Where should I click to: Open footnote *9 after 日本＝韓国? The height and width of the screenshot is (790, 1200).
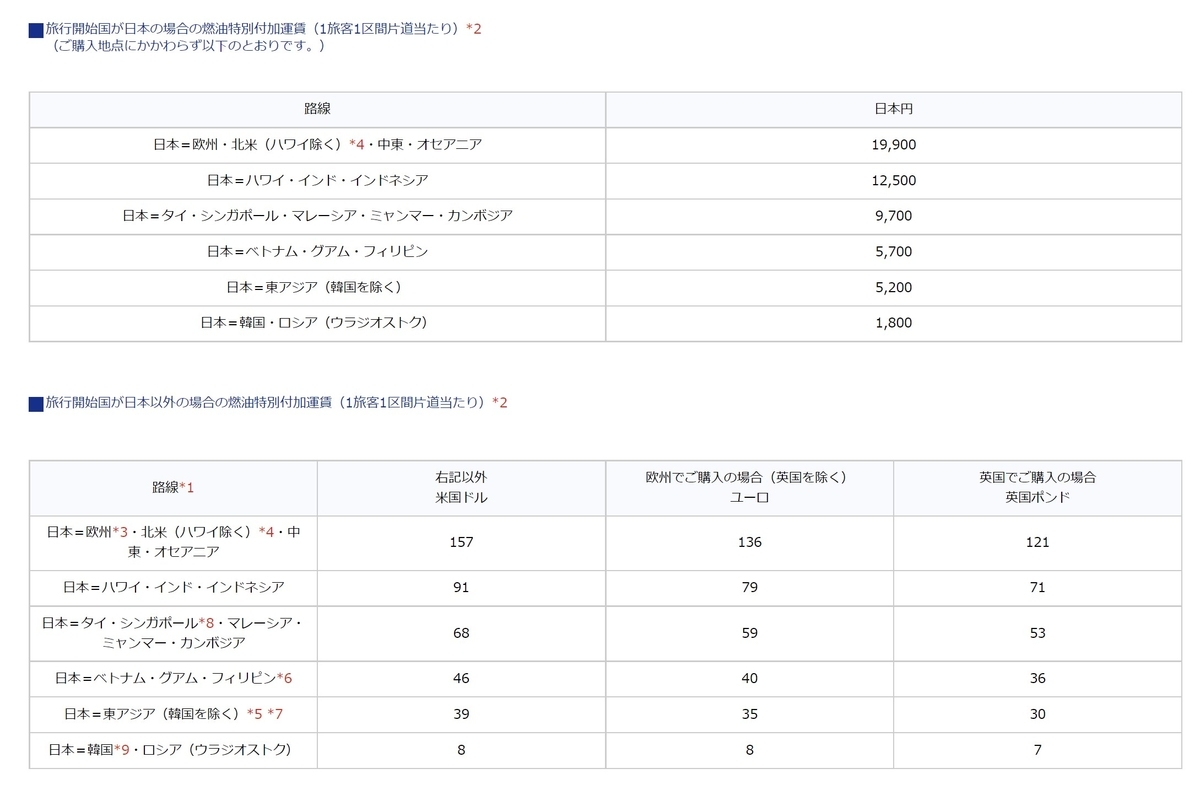coord(121,749)
